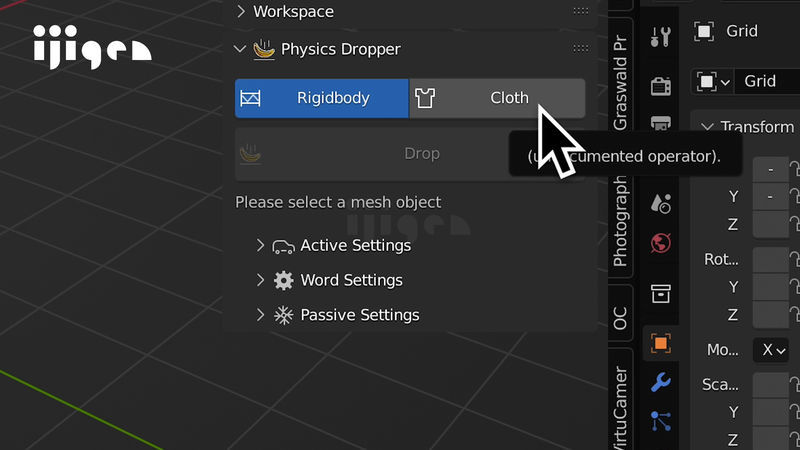Click the Grid data name field
Viewport: 800px width, 450px height.
(767, 81)
